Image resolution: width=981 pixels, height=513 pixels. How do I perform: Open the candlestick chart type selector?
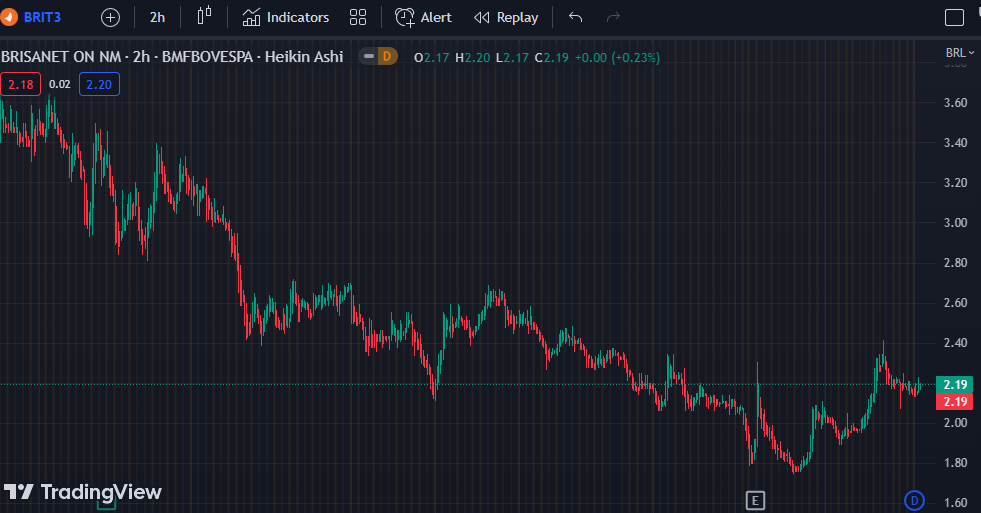tap(204, 16)
